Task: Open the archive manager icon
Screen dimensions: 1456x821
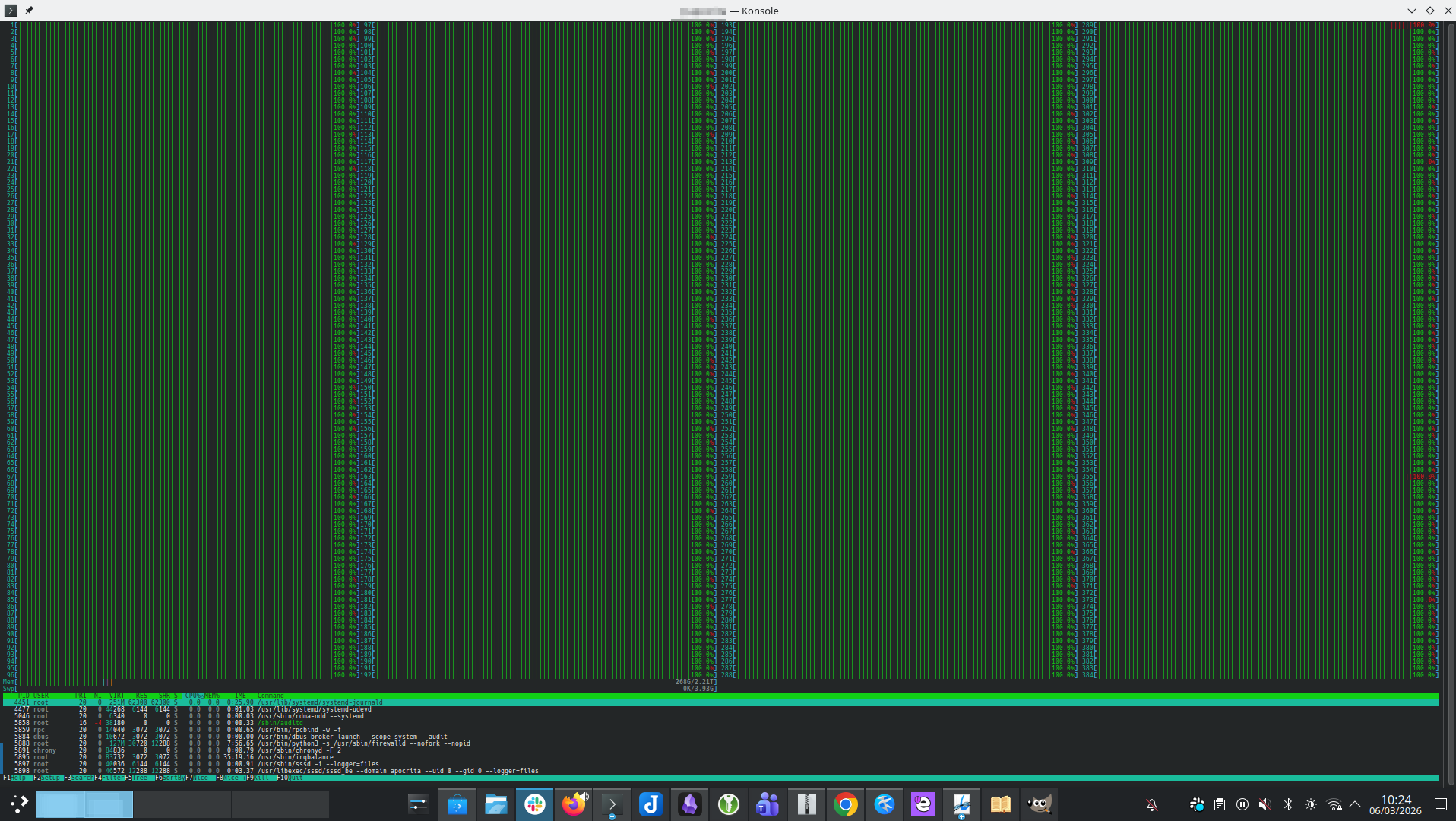Action: pos(806,804)
